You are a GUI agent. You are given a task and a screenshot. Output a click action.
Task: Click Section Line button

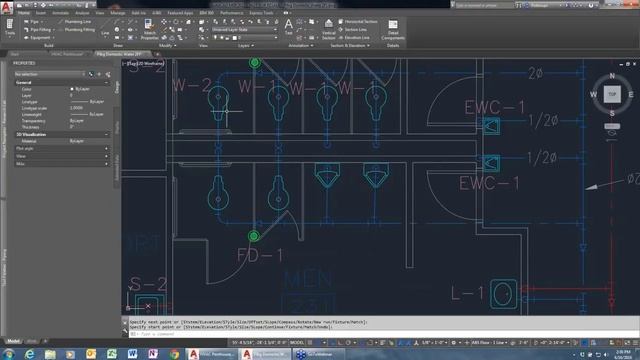tap(353, 29)
